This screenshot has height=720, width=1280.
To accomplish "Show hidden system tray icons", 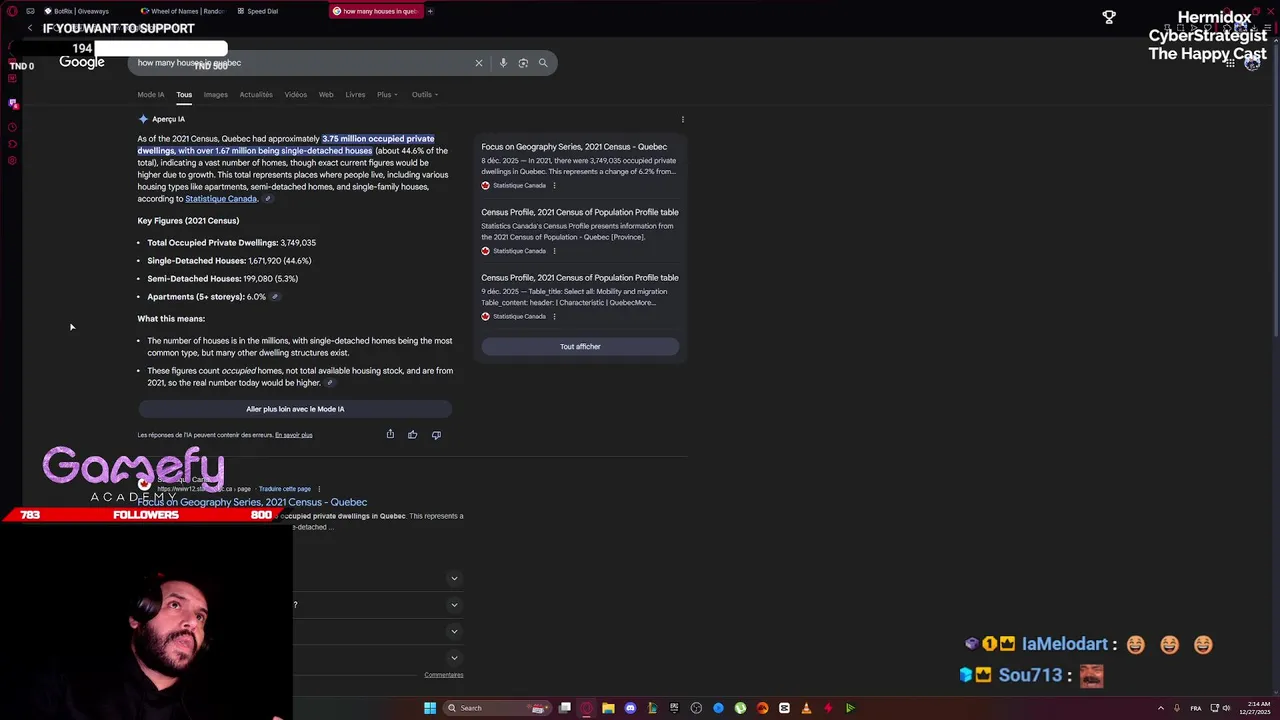I will 1161,708.
